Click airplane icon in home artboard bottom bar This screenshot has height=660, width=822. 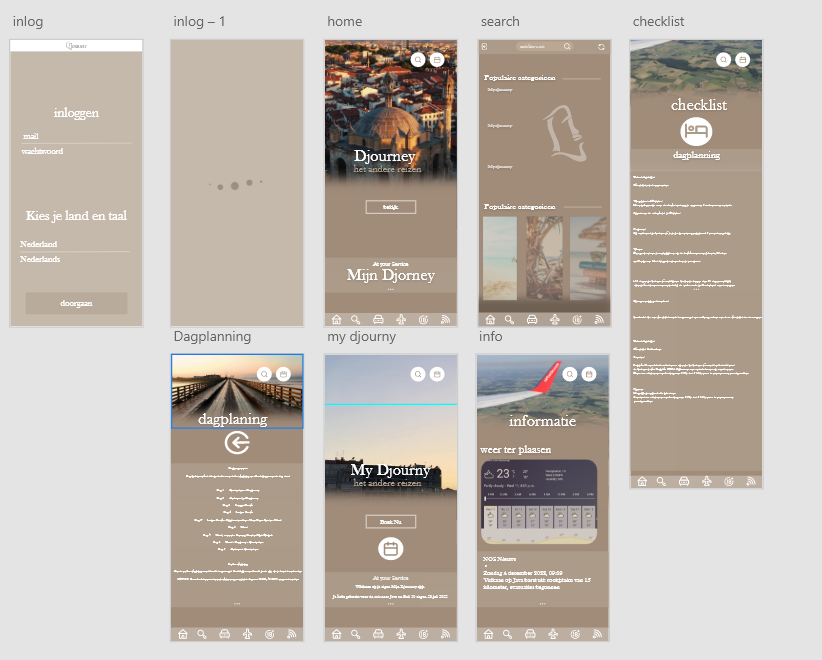pyautogui.click(x=401, y=319)
